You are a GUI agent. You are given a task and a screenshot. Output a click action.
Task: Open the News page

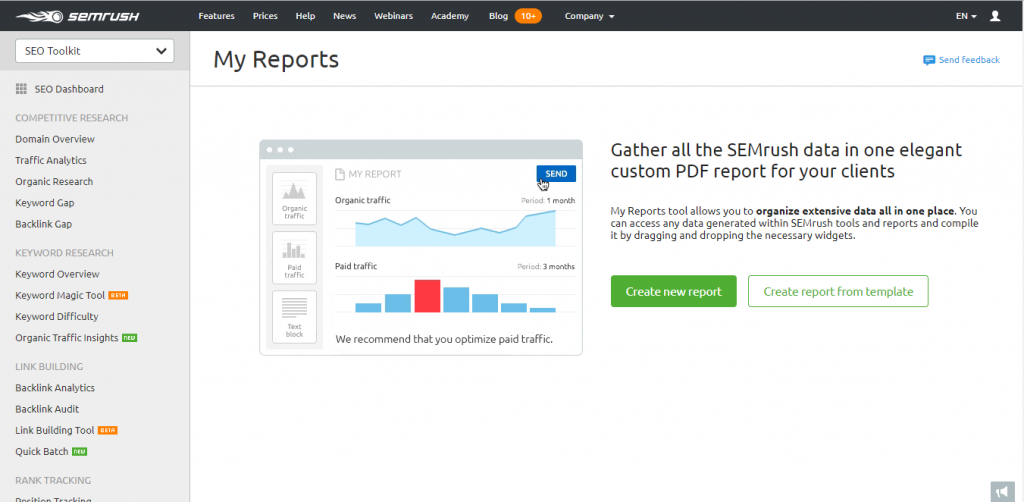344,16
